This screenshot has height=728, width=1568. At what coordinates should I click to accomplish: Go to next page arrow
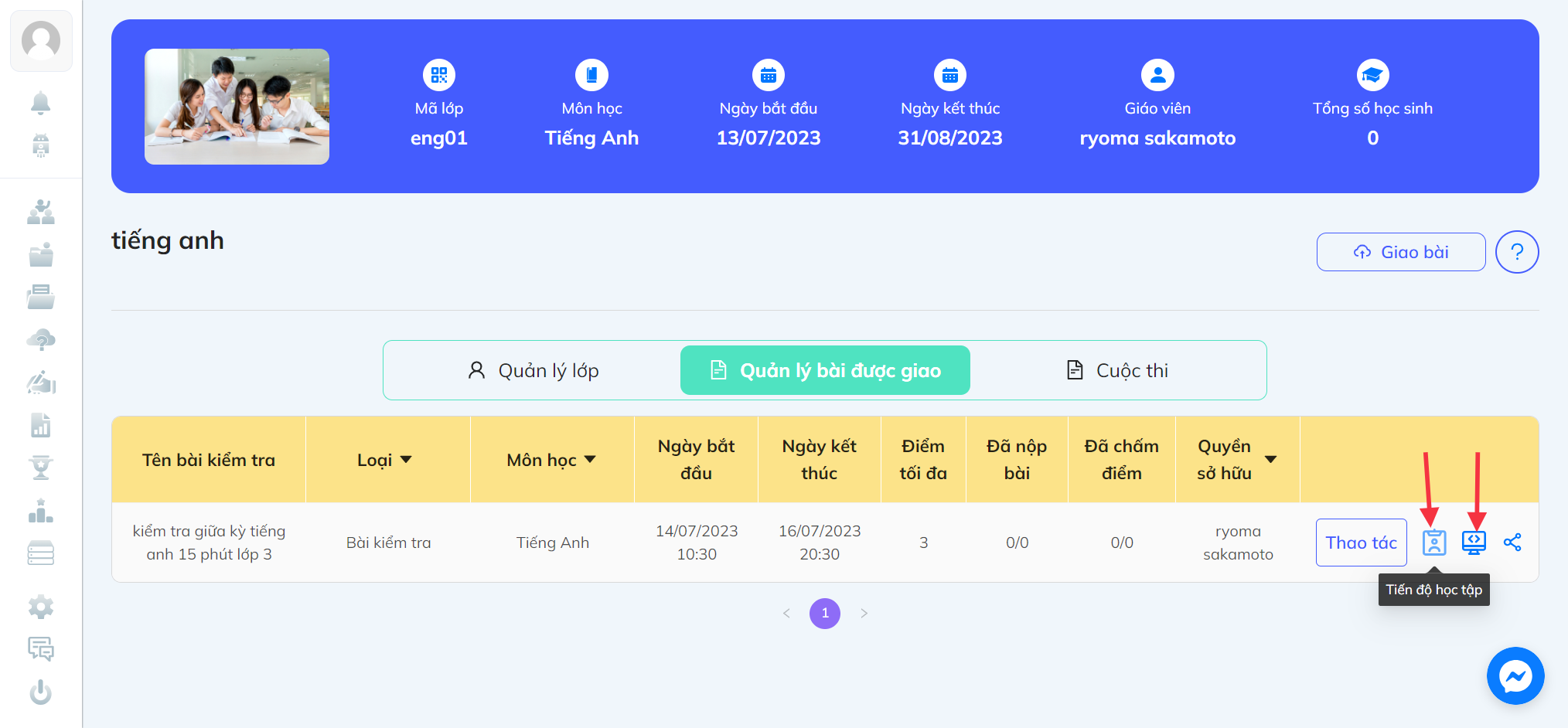point(864,614)
